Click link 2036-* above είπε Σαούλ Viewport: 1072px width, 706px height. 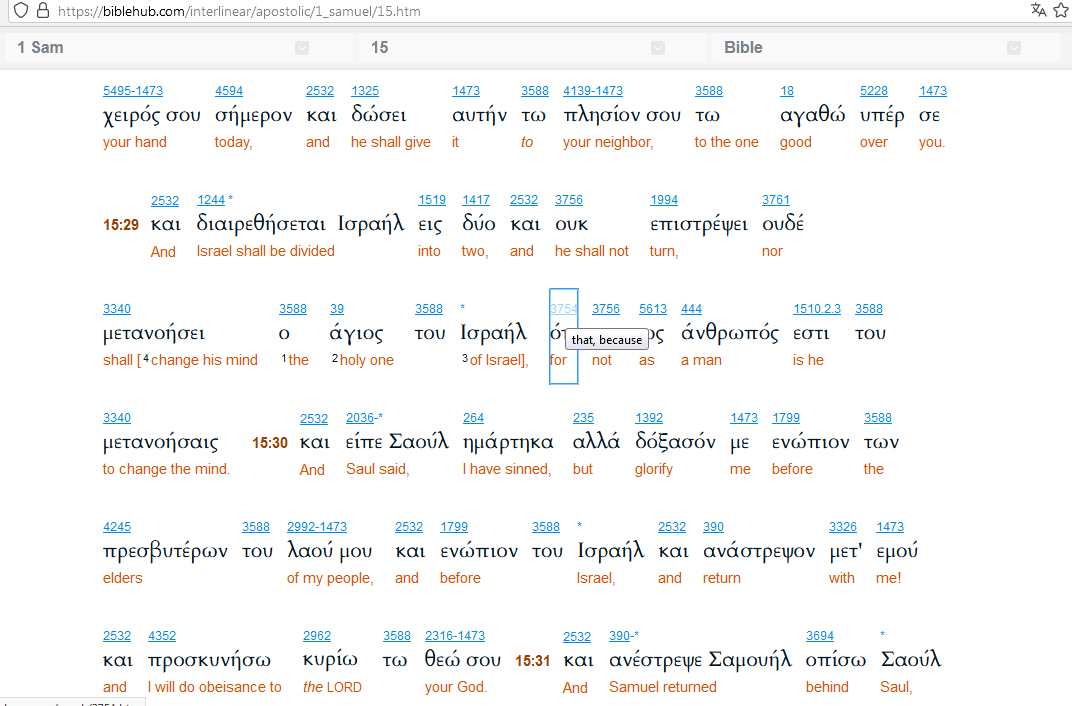[x=364, y=418]
